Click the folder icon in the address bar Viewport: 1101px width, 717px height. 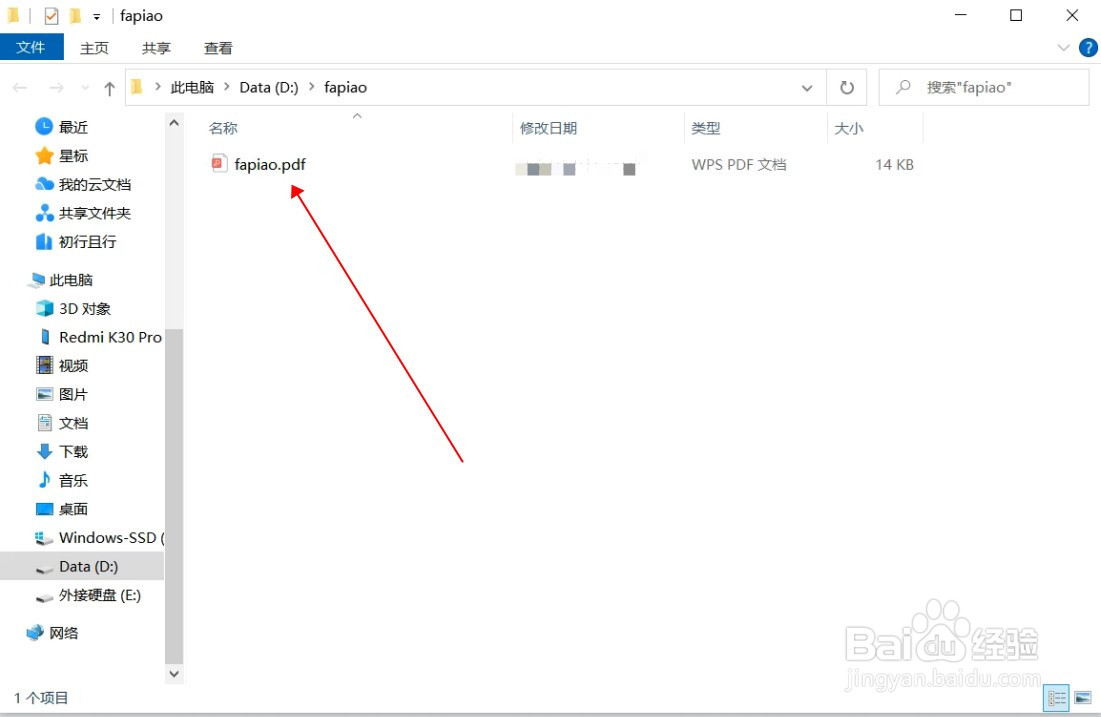coord(136,87)
